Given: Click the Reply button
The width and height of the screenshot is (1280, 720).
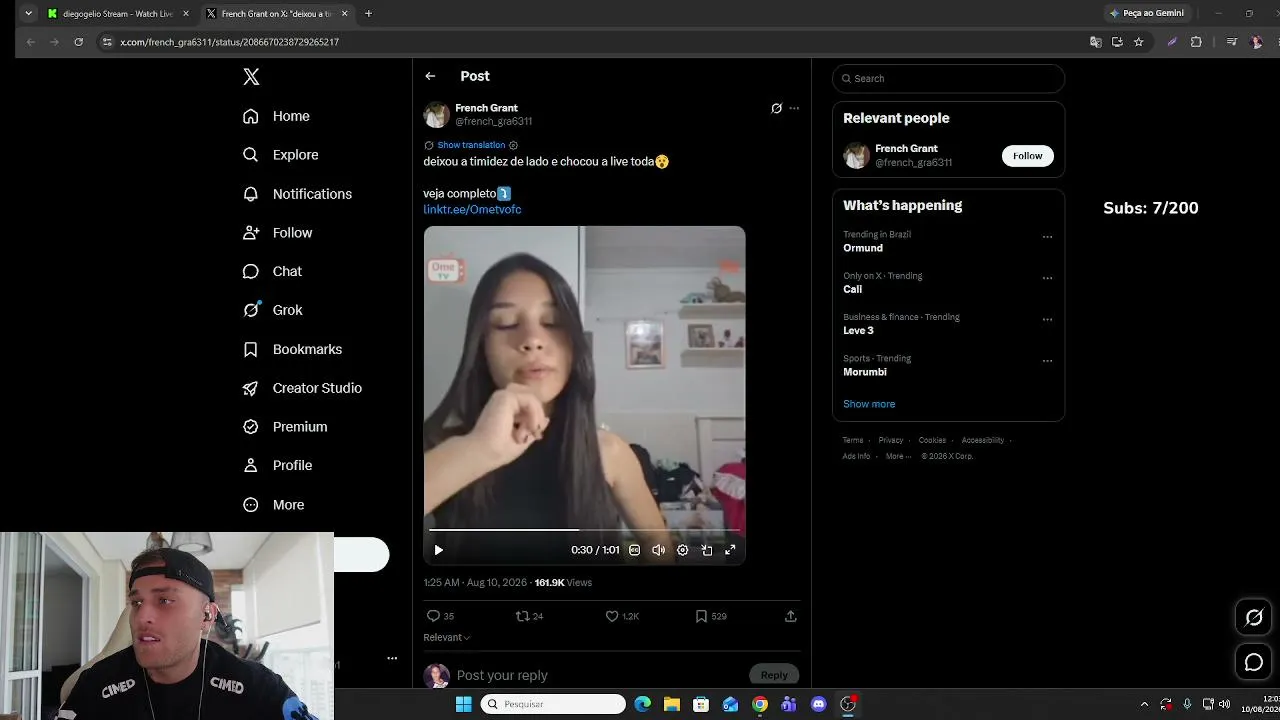Looking at the screenshot, I should click(x=774, y=675).
